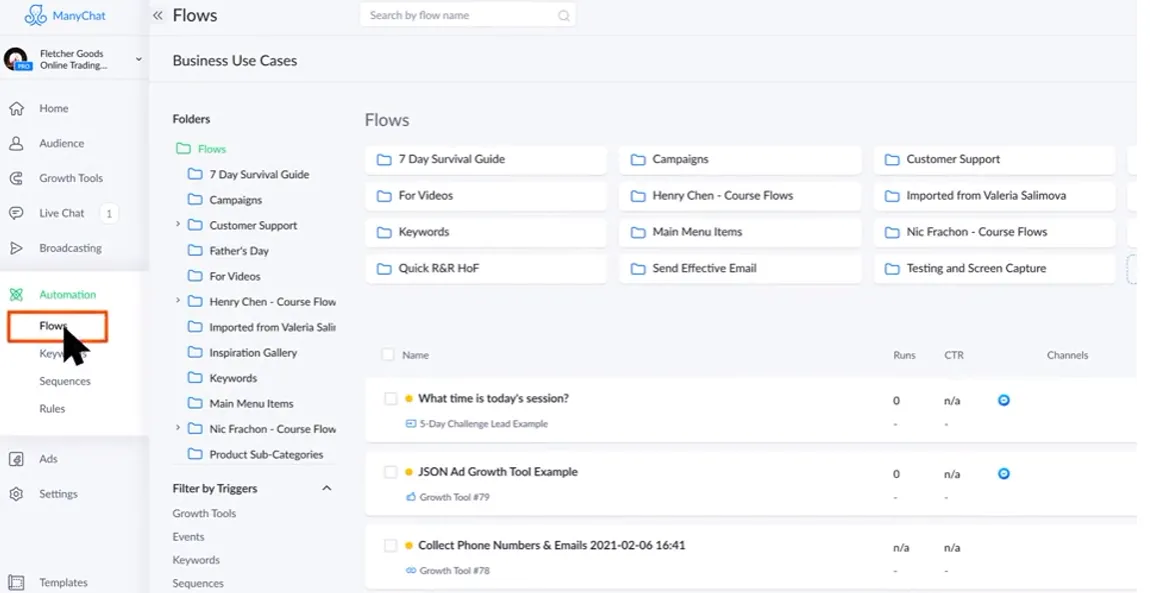Collapse sidebar with double-chevron icon
This screenshot has width=1150, height=593.
tap(158, 16)
